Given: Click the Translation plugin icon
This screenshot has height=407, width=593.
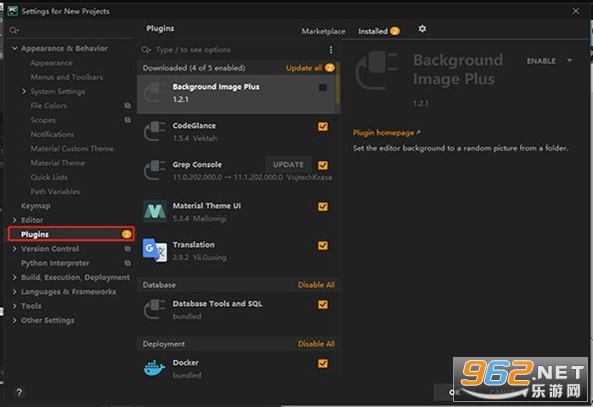Looking at the screenshot, I should 154,250.
